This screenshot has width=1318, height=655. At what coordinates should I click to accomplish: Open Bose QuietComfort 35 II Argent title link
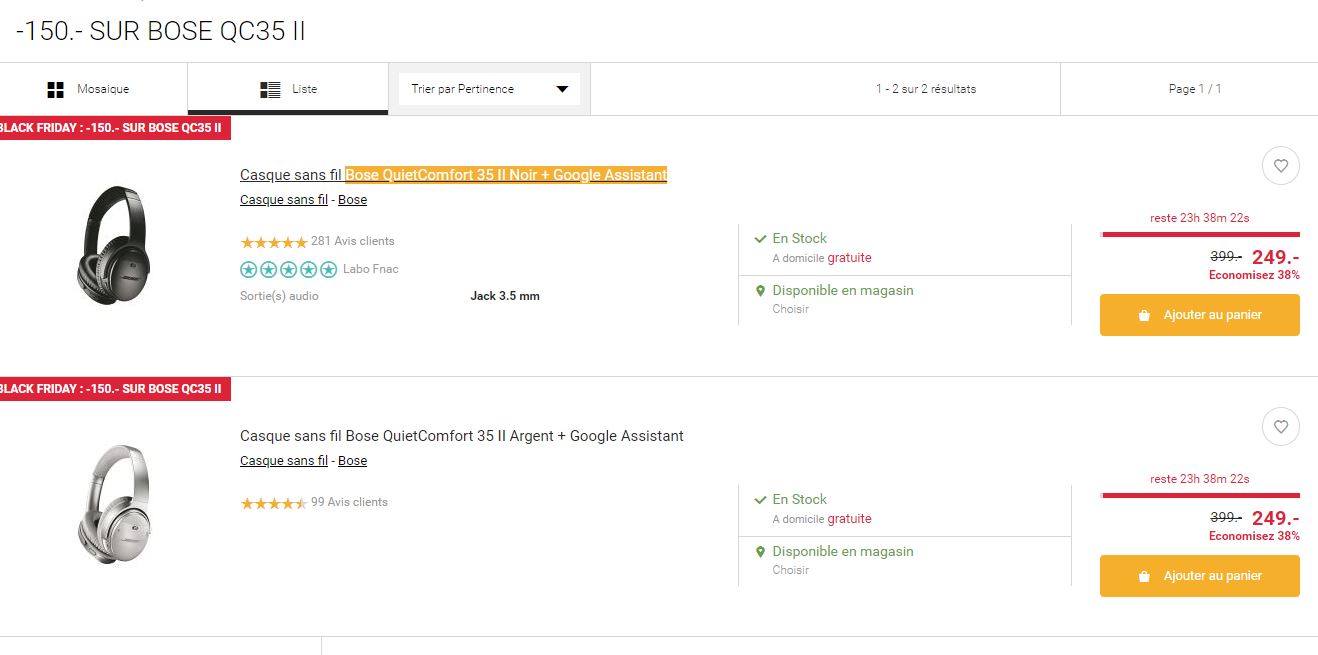461,436
